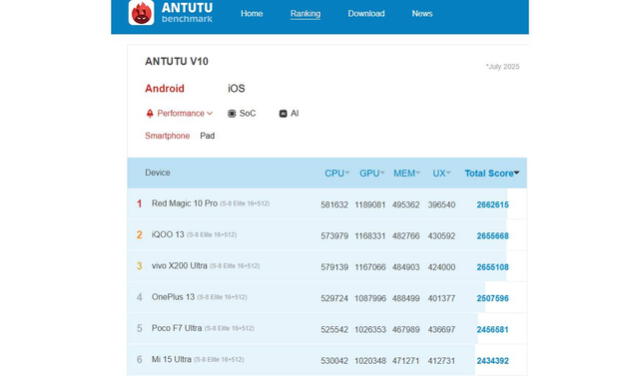The height and width of the screenshot is (376, 640).
Task: Click the Performance bell icon
Action: (x=150, y=113)
